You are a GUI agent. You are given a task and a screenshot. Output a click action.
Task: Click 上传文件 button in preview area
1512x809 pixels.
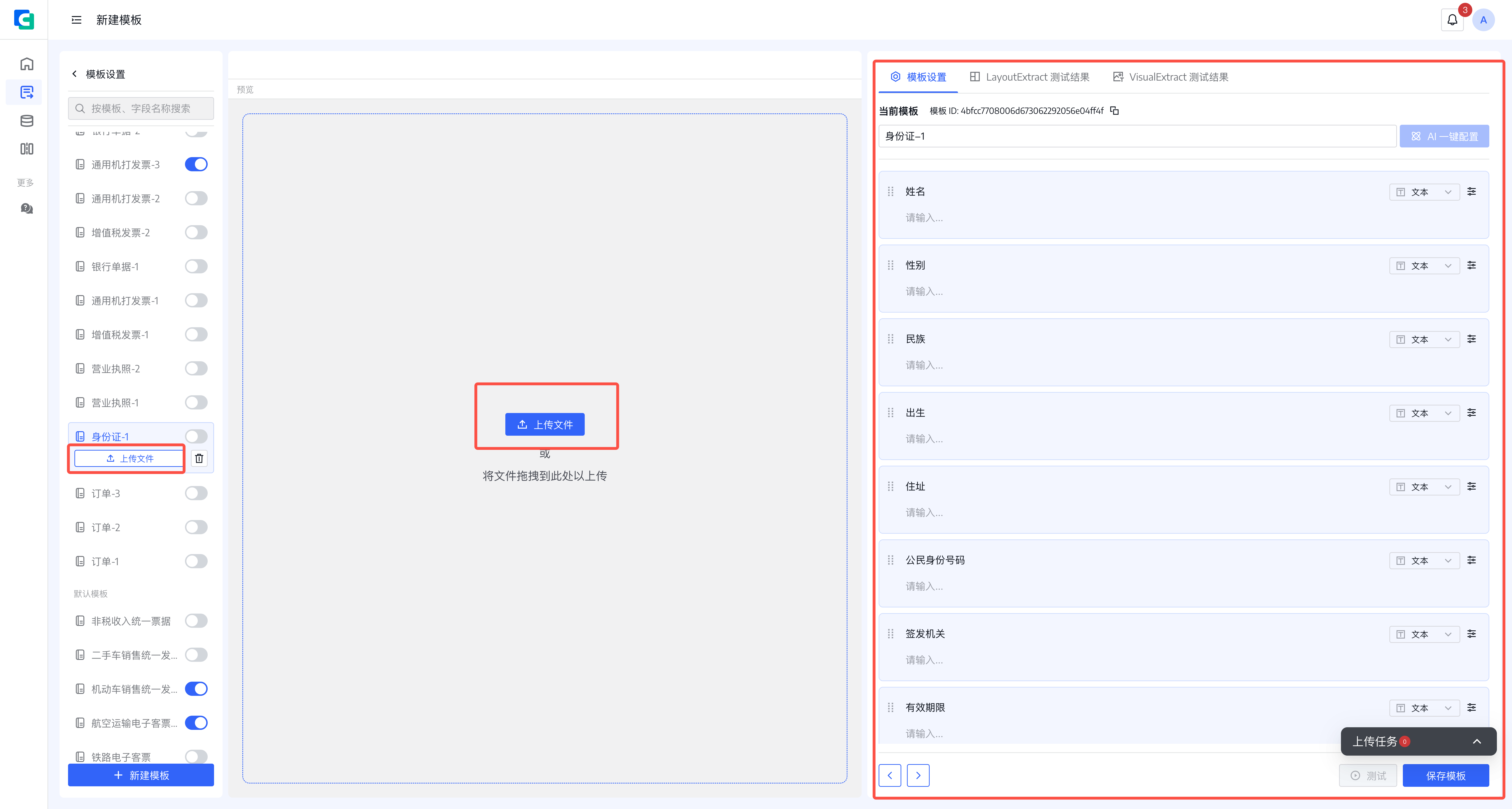click(x=545, y=424)
